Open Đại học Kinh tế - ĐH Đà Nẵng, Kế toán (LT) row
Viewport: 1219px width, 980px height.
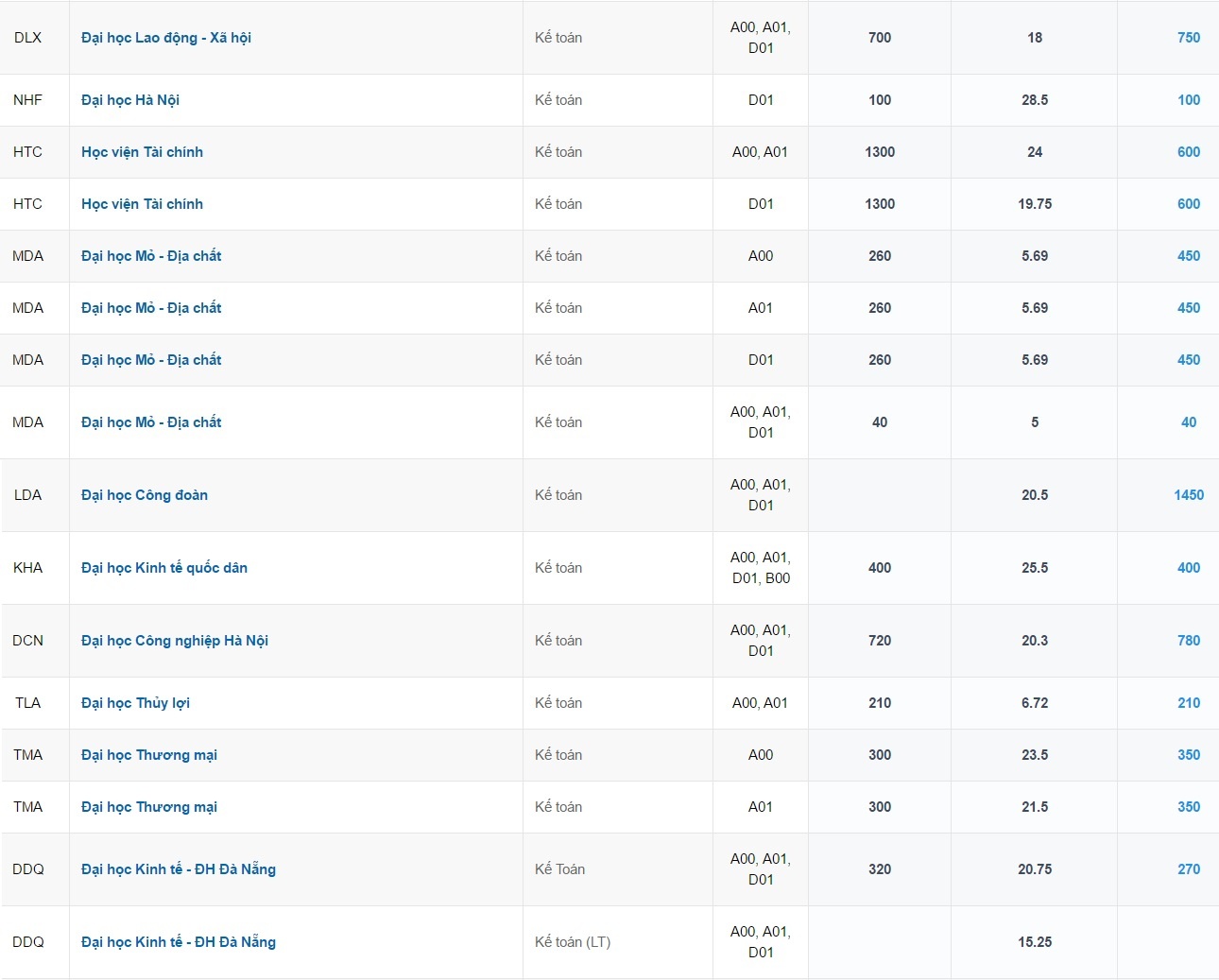[179, 942]
